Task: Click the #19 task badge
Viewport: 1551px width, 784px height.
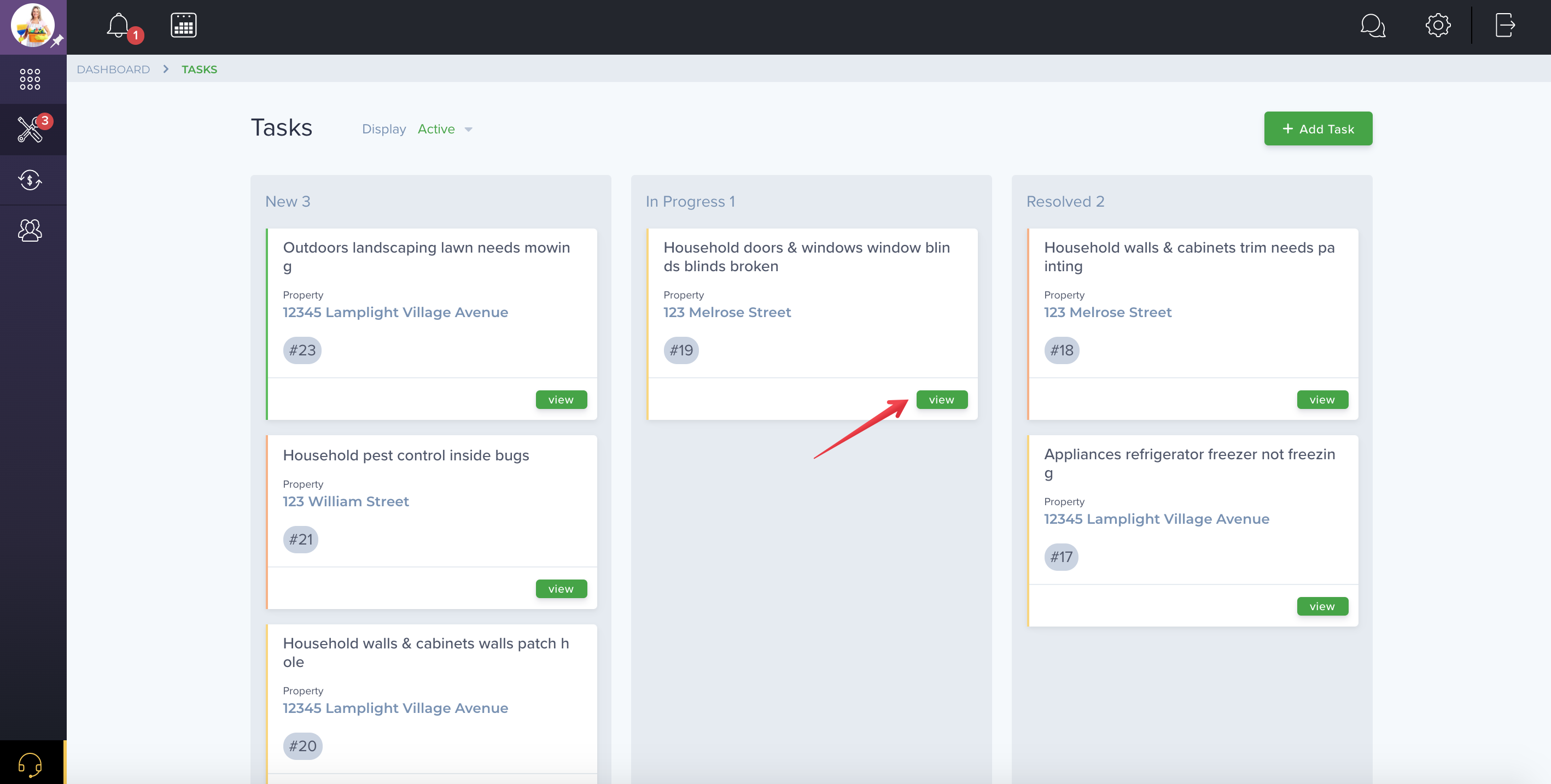Action: (x=681, y=350)
